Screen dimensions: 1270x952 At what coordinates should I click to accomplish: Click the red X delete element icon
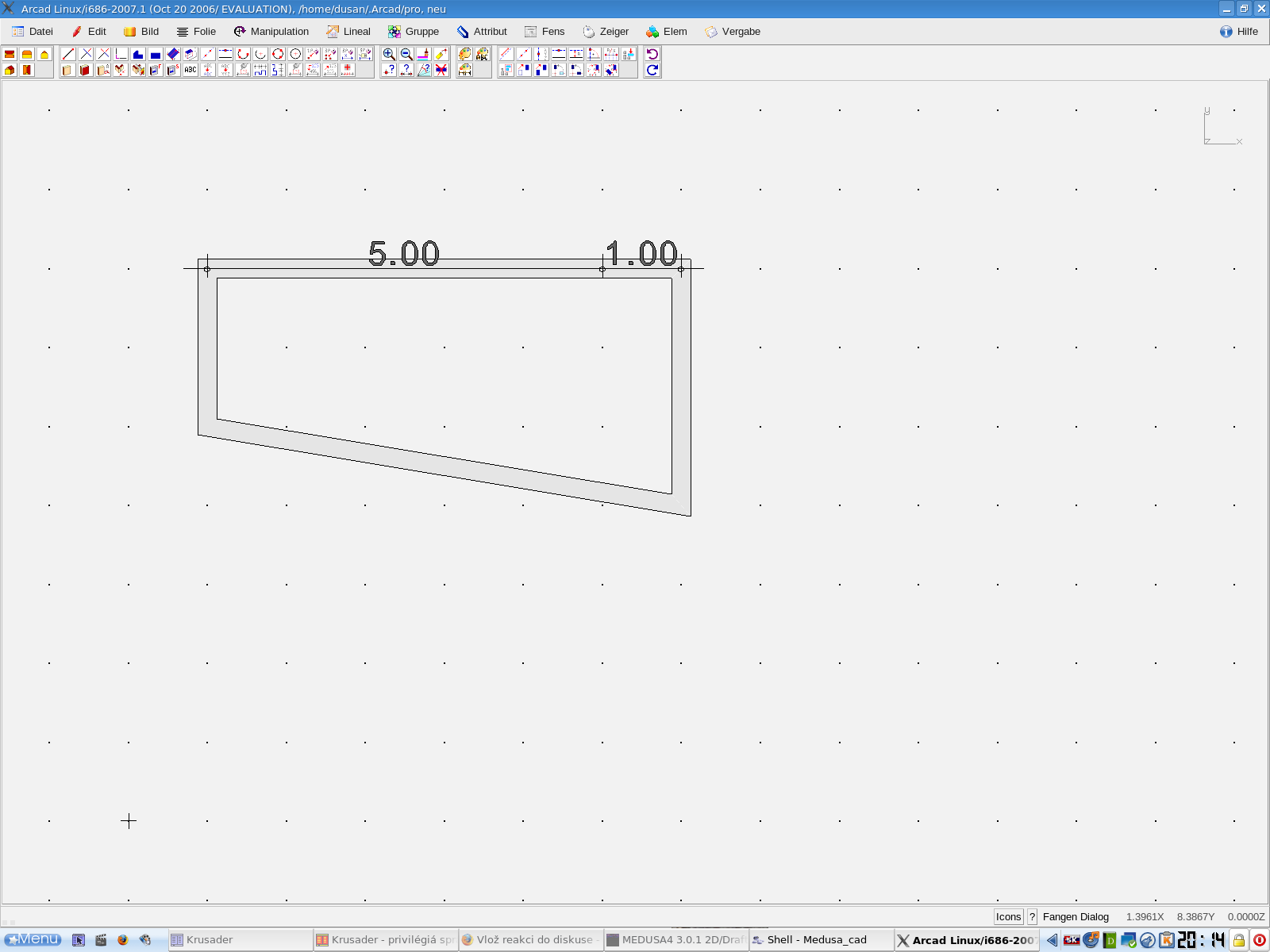tap(441, 70)
